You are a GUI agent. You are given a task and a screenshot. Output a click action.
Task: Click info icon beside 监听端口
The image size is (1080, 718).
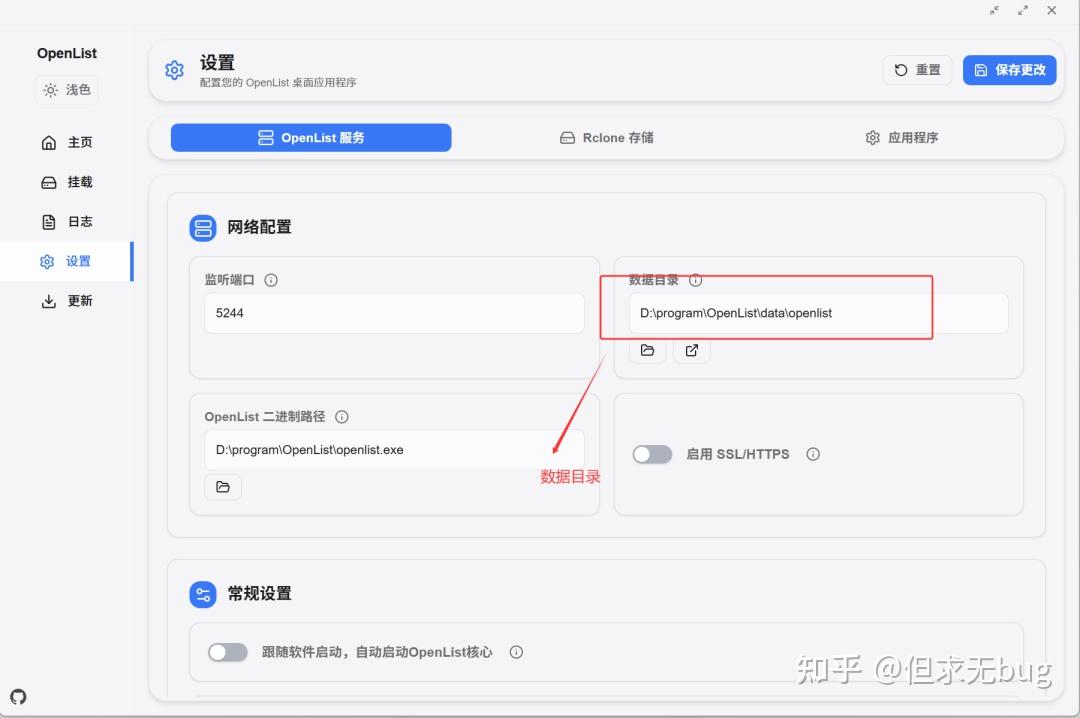pos(271,280)
